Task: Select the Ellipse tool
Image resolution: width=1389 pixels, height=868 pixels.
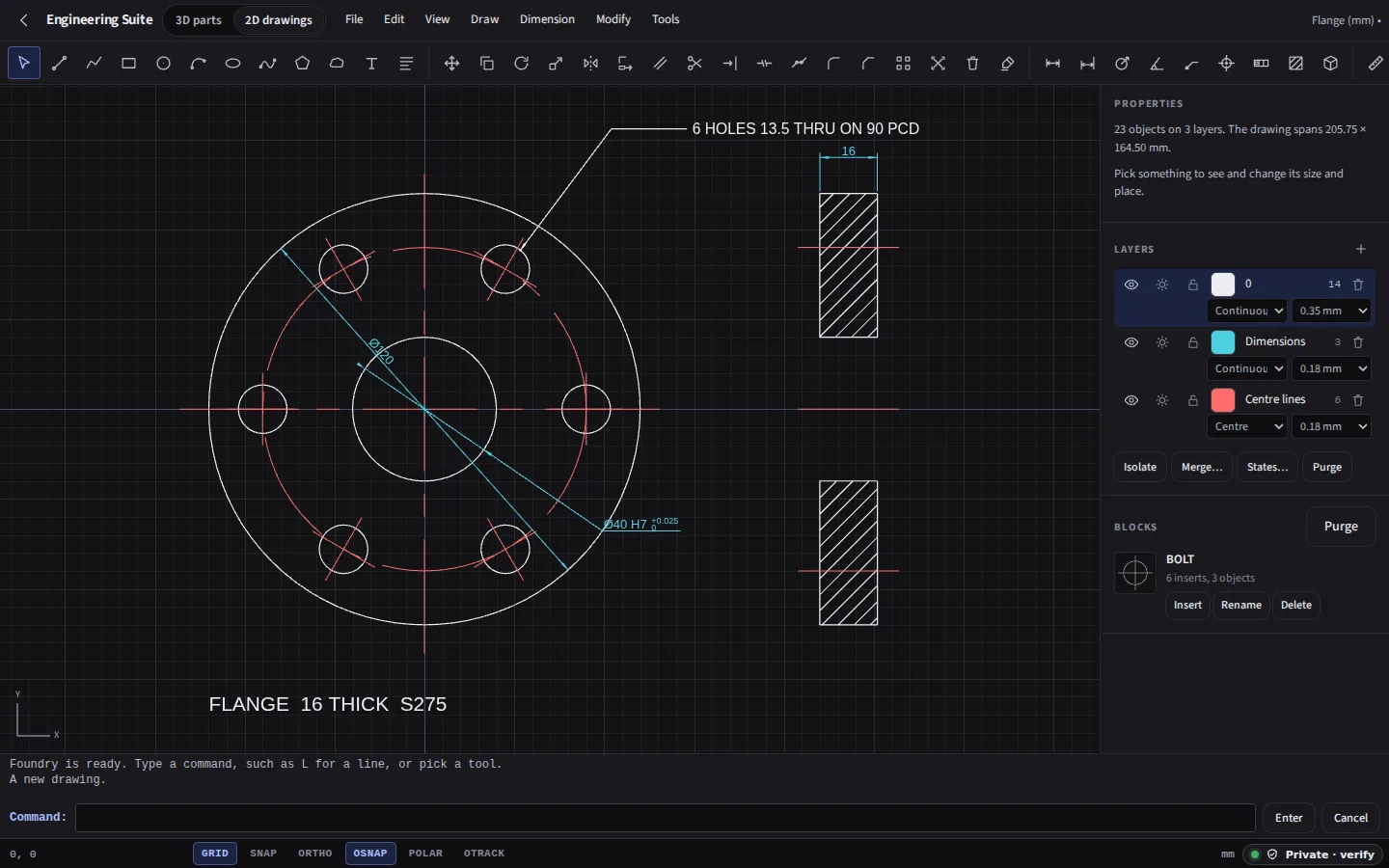Action: coord(232,64)
